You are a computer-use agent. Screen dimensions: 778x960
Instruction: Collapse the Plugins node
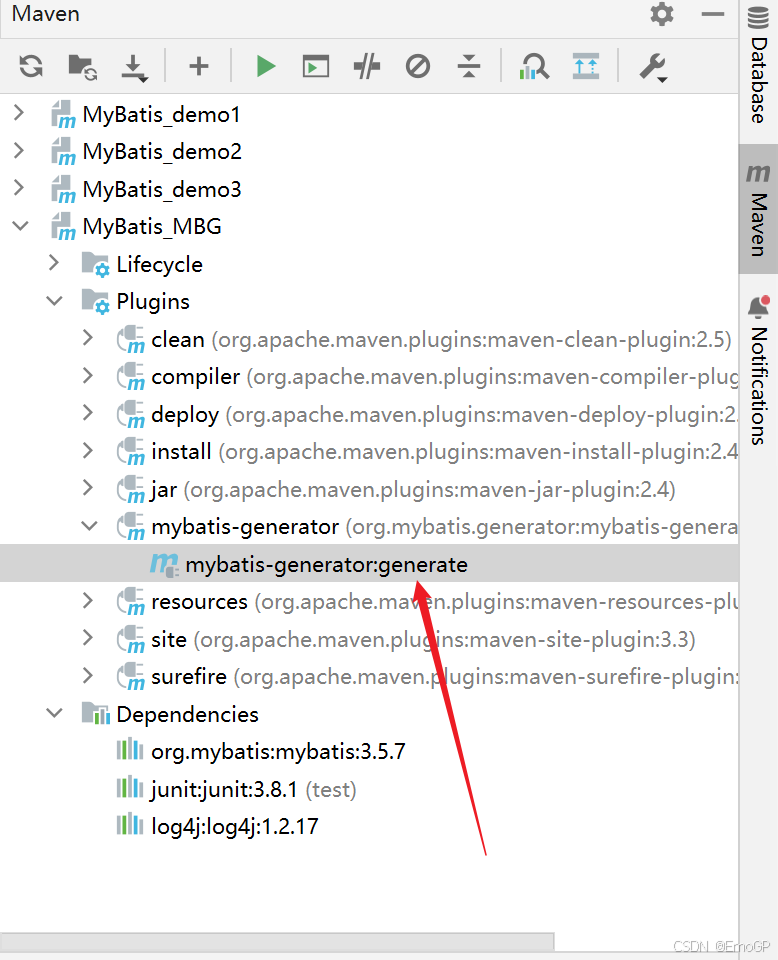[54, 301]
